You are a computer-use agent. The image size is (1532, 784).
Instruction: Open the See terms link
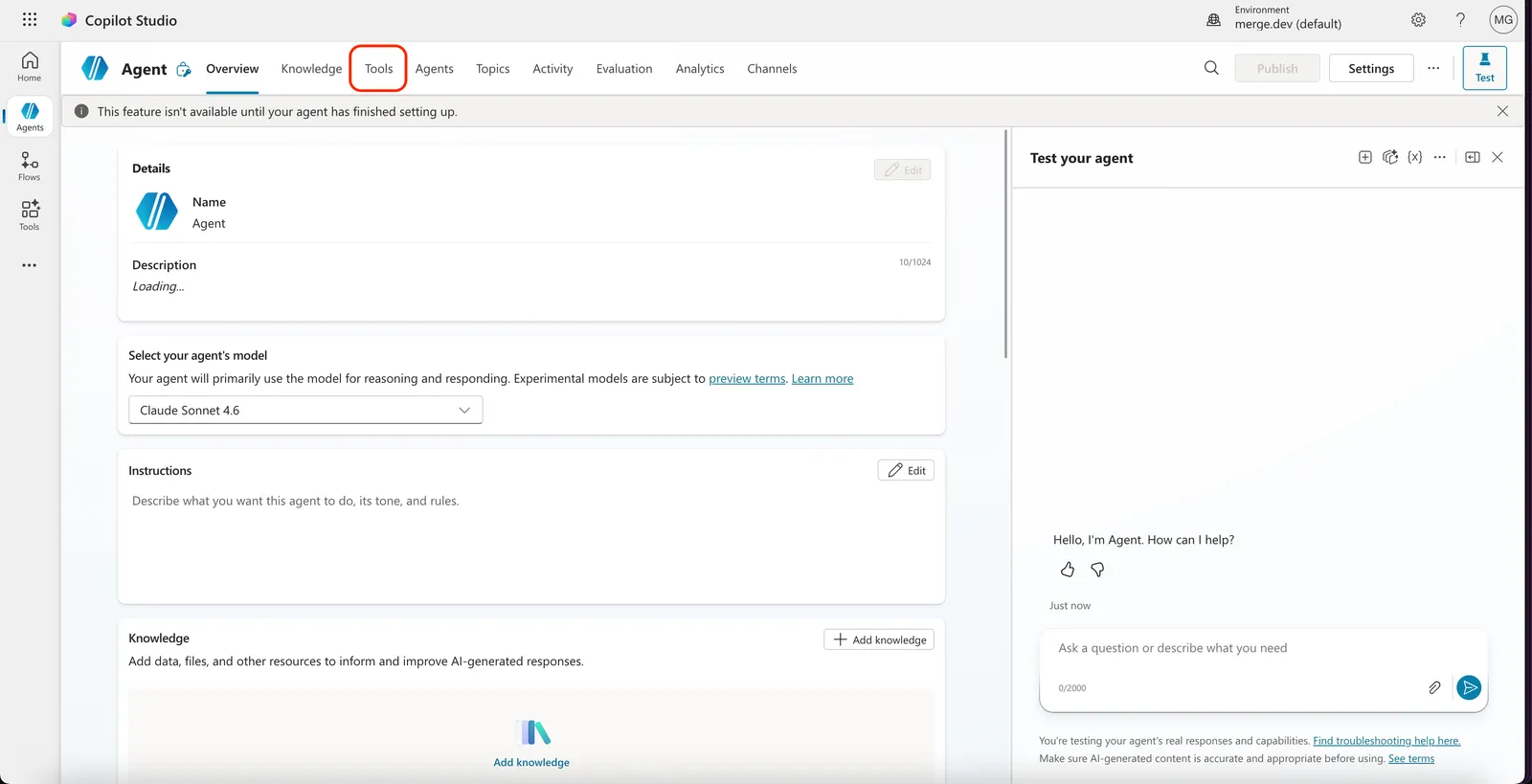pos(1411,759)
